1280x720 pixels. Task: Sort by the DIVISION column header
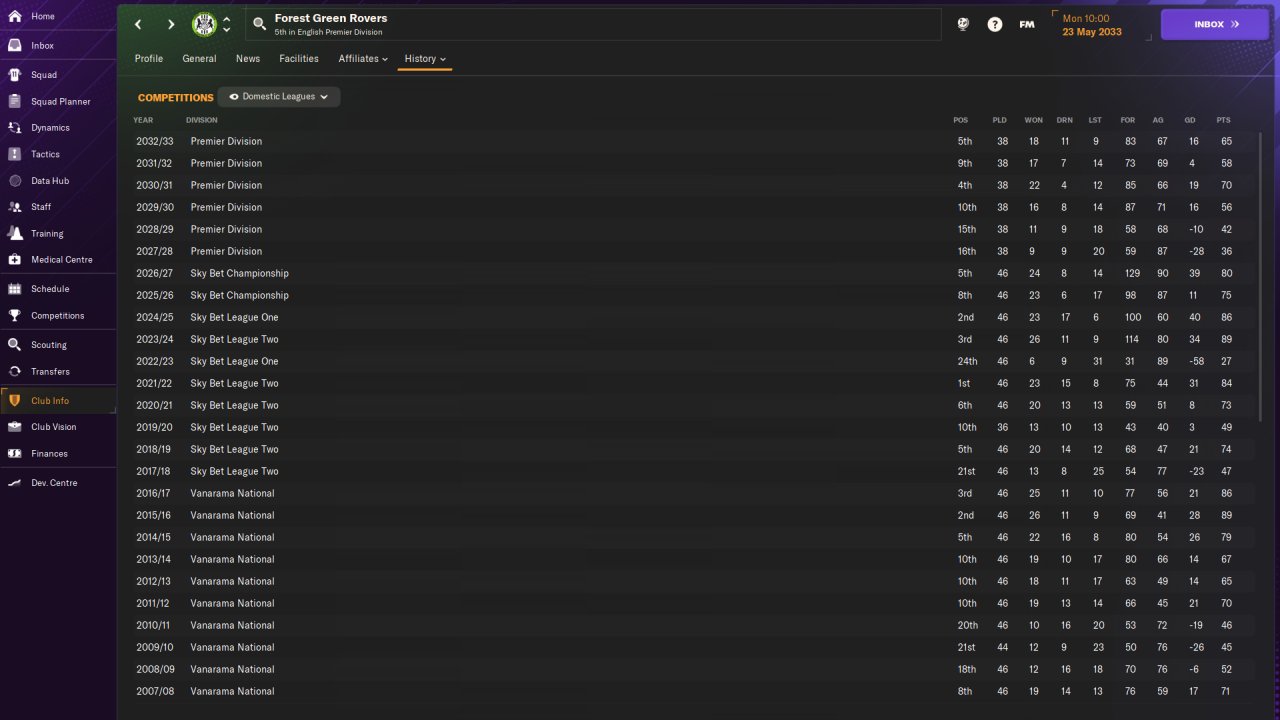[202, 120]
